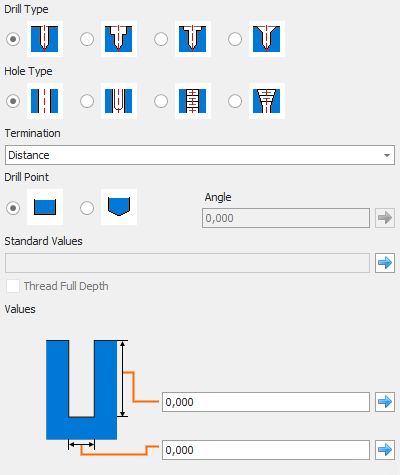Open the hole depth value arrow menu
This screenshot has height=475, width=400.
[385, 402]
